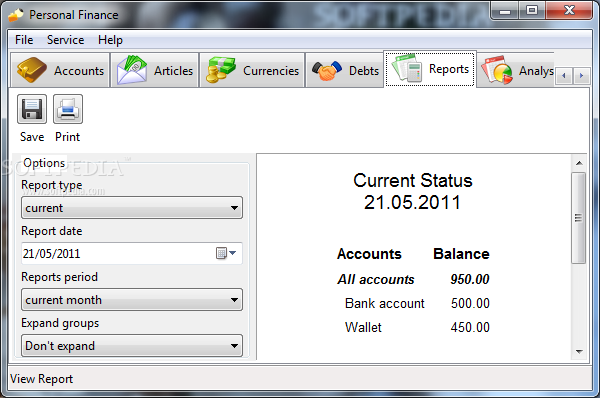The height and width of the screenshot is (398, 600).
Task: Open the Service menu
Action: coord(65,40)
